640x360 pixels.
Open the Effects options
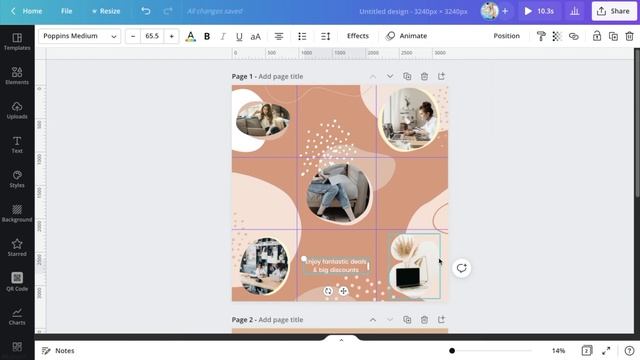pyautogui.click(x=358, y=36)
